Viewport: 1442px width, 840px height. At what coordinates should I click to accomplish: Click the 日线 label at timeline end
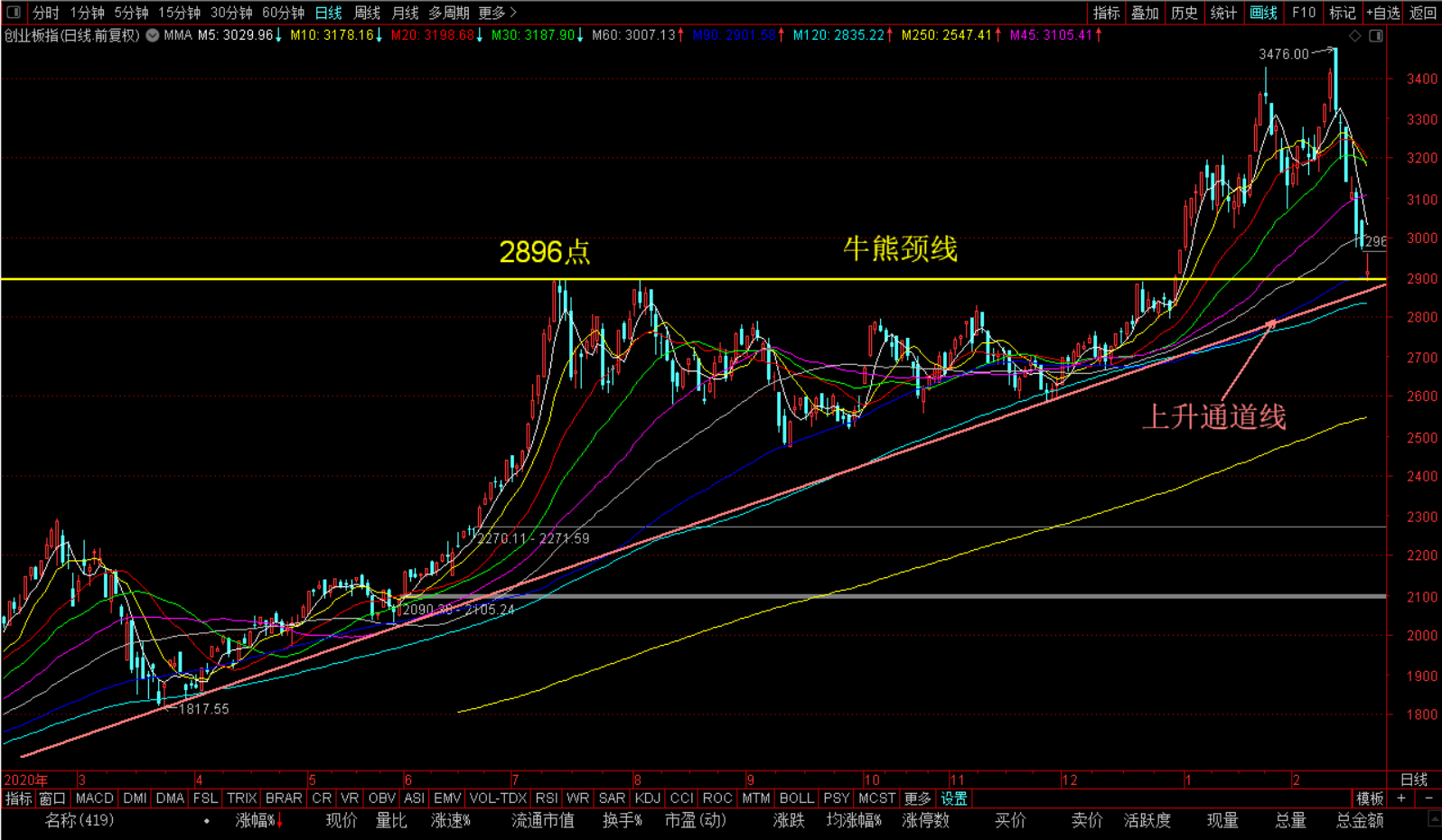(x=1414, y=779)
